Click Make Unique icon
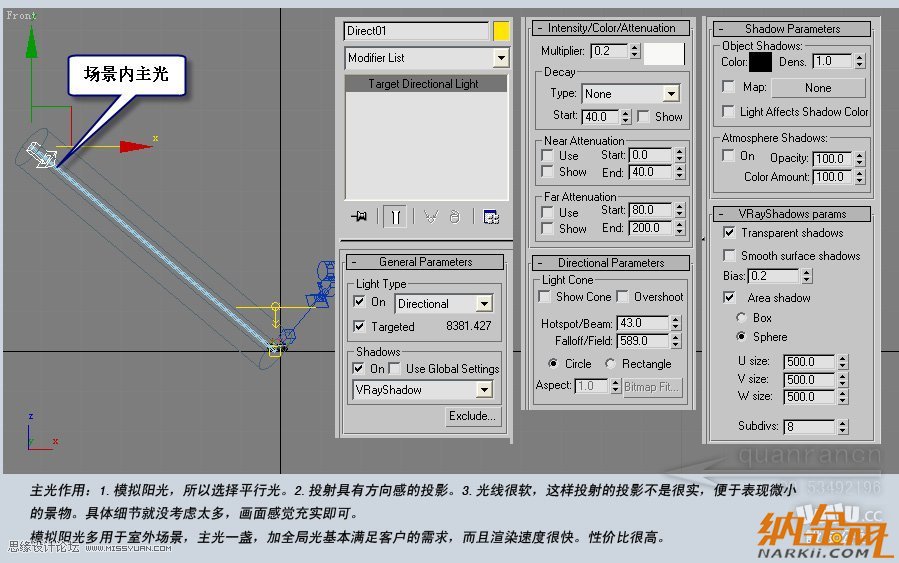 pos(431,217)
